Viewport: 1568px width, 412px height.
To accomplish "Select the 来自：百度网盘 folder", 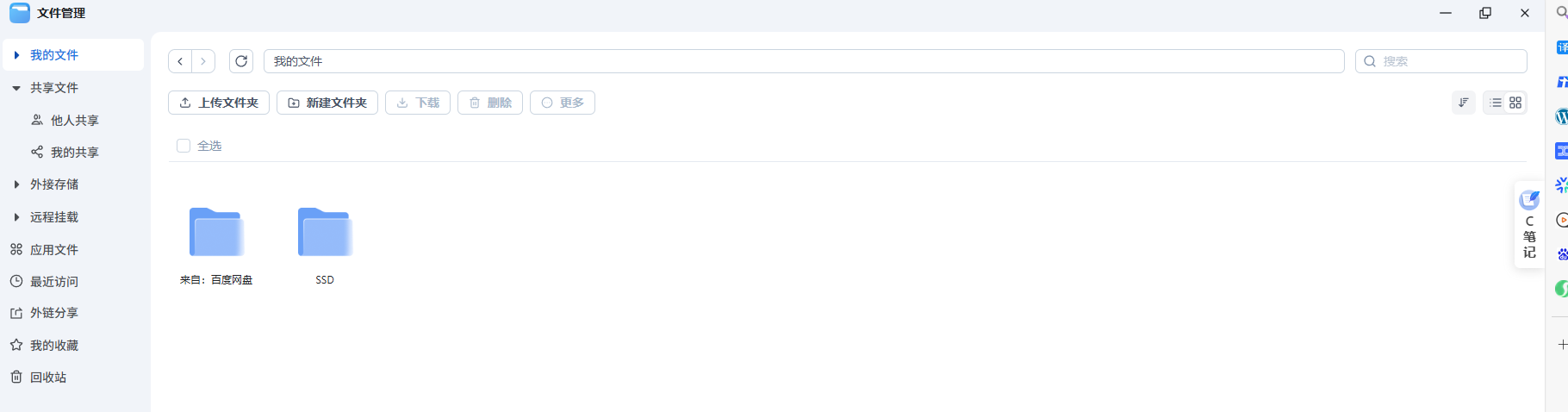I will [x=216, y=246].
